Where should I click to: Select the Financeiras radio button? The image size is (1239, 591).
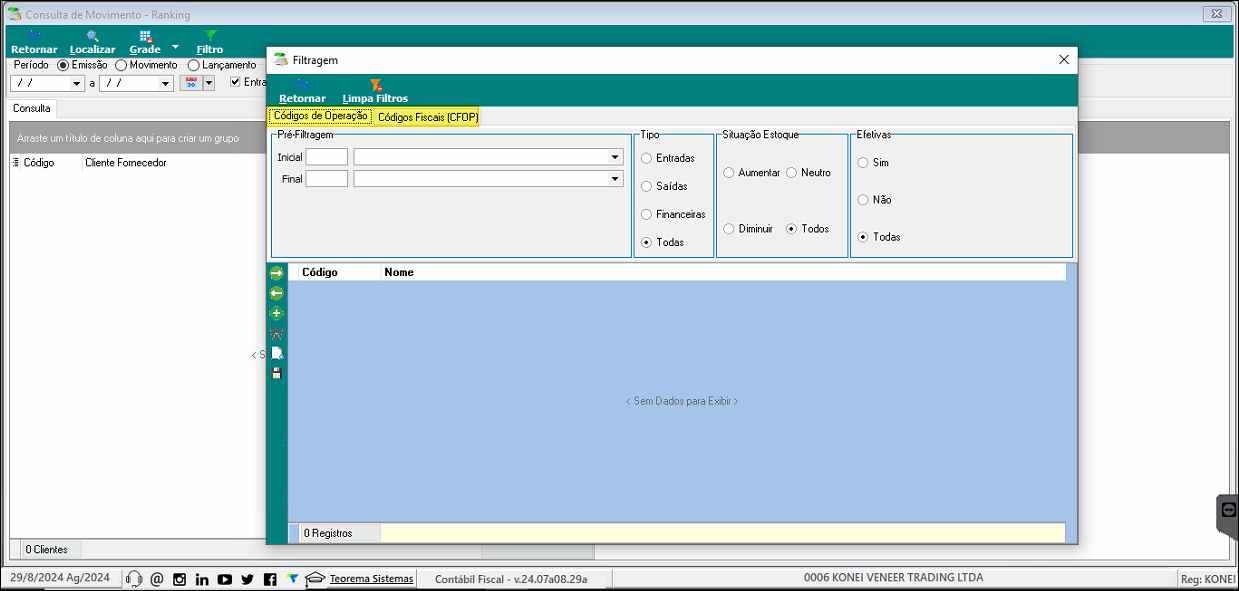pyautogui.click(x=646, y=214)
